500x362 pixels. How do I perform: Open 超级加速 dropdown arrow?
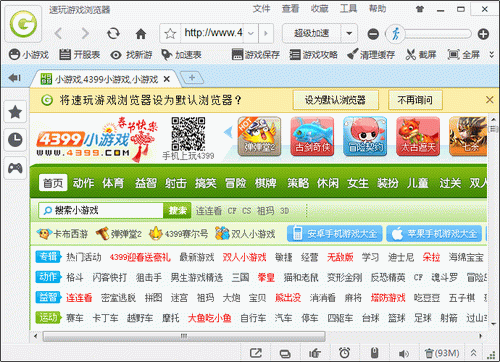click(349, 33)
